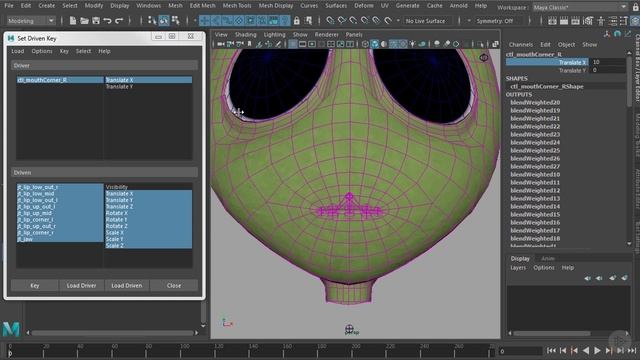Click the viewport panel pop-out icon
640x360 pixels.
tap(495, 44)
